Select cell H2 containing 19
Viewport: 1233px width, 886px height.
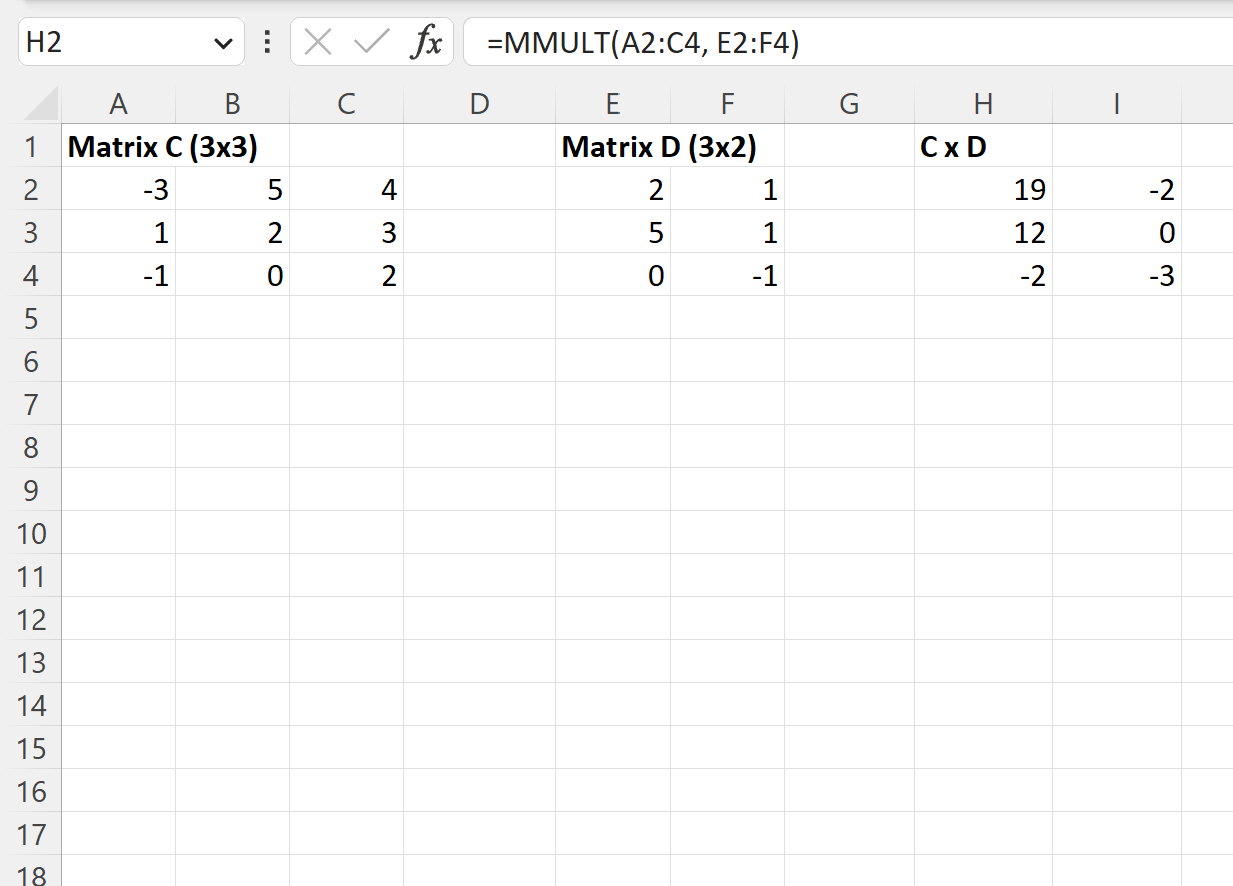[x=983, y=189]
